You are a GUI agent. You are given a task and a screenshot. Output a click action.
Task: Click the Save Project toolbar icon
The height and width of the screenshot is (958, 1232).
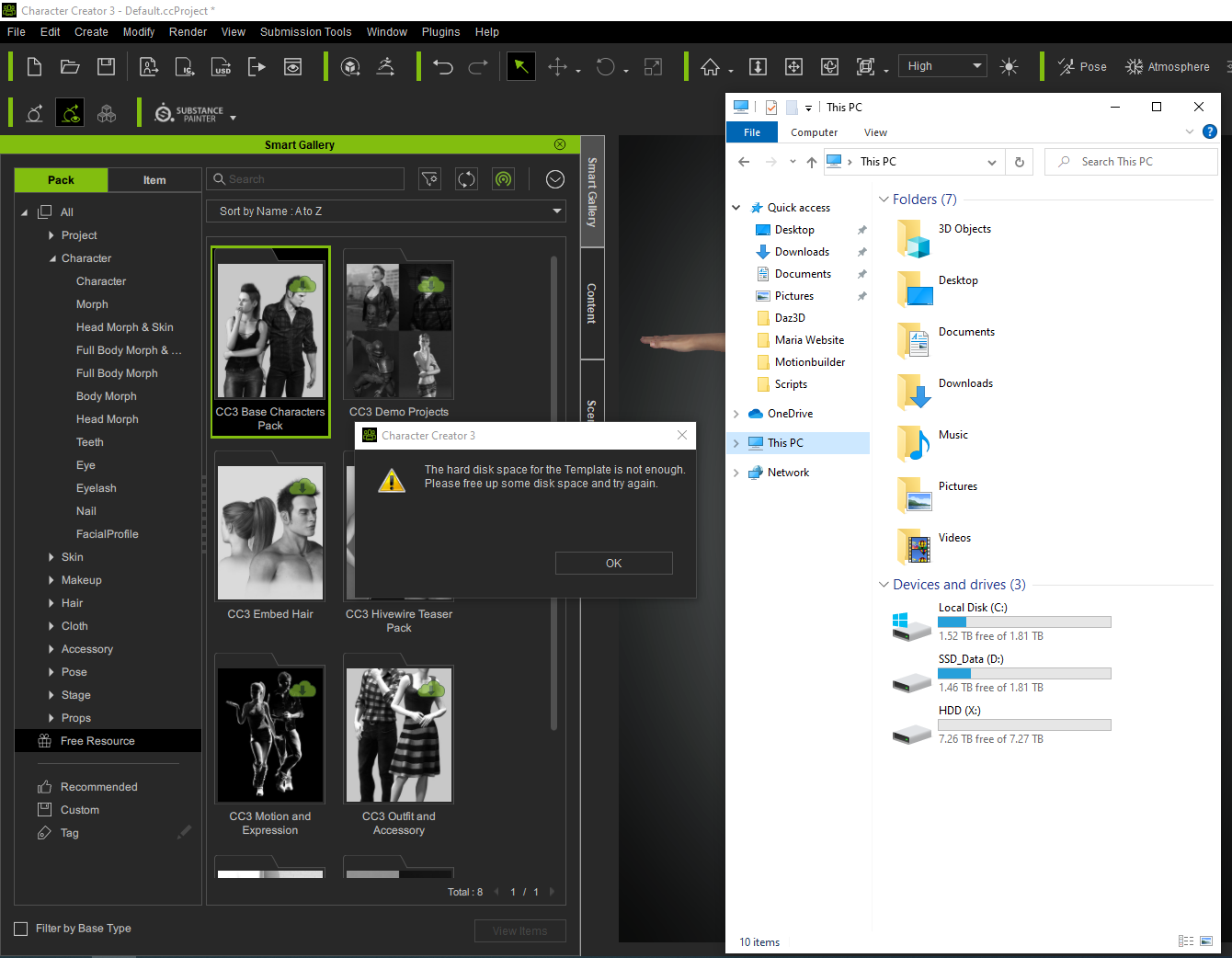coord(107,67)
